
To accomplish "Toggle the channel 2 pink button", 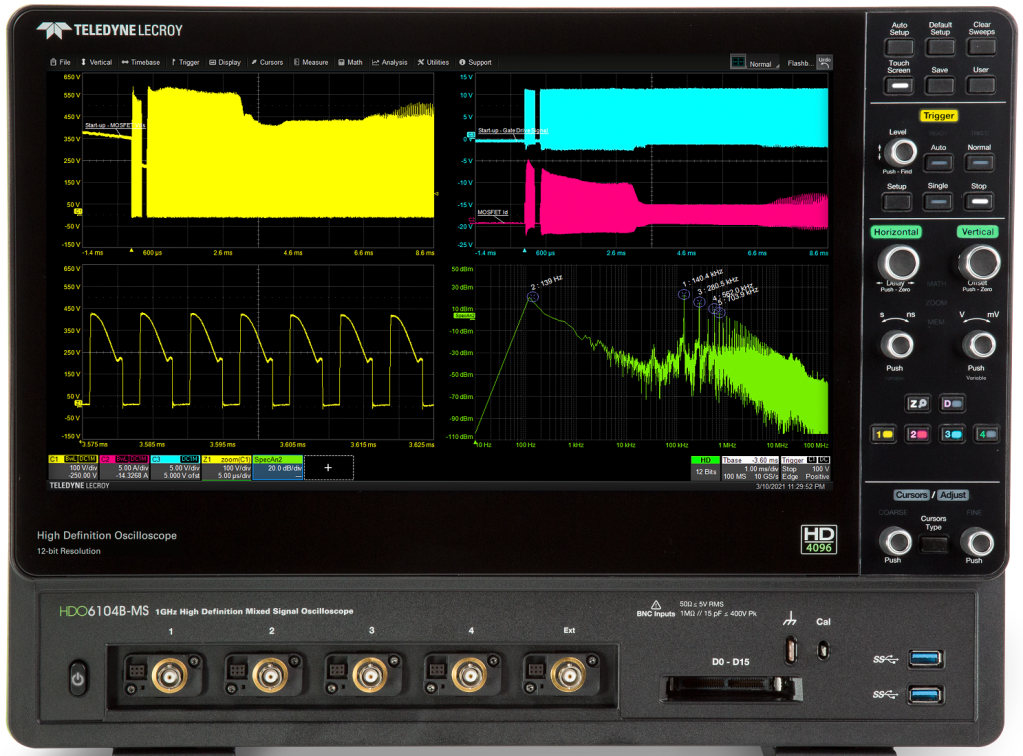I will (919, 434).
